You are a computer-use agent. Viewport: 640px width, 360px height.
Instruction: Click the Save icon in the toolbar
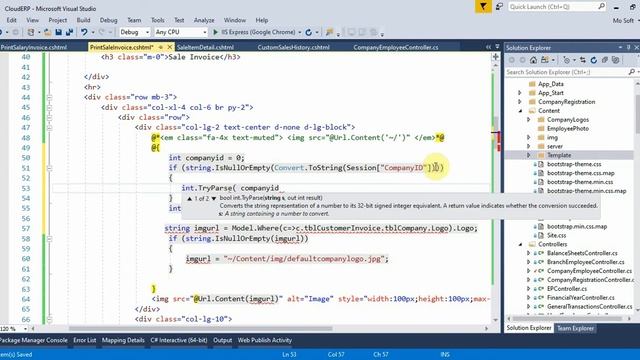58,32
